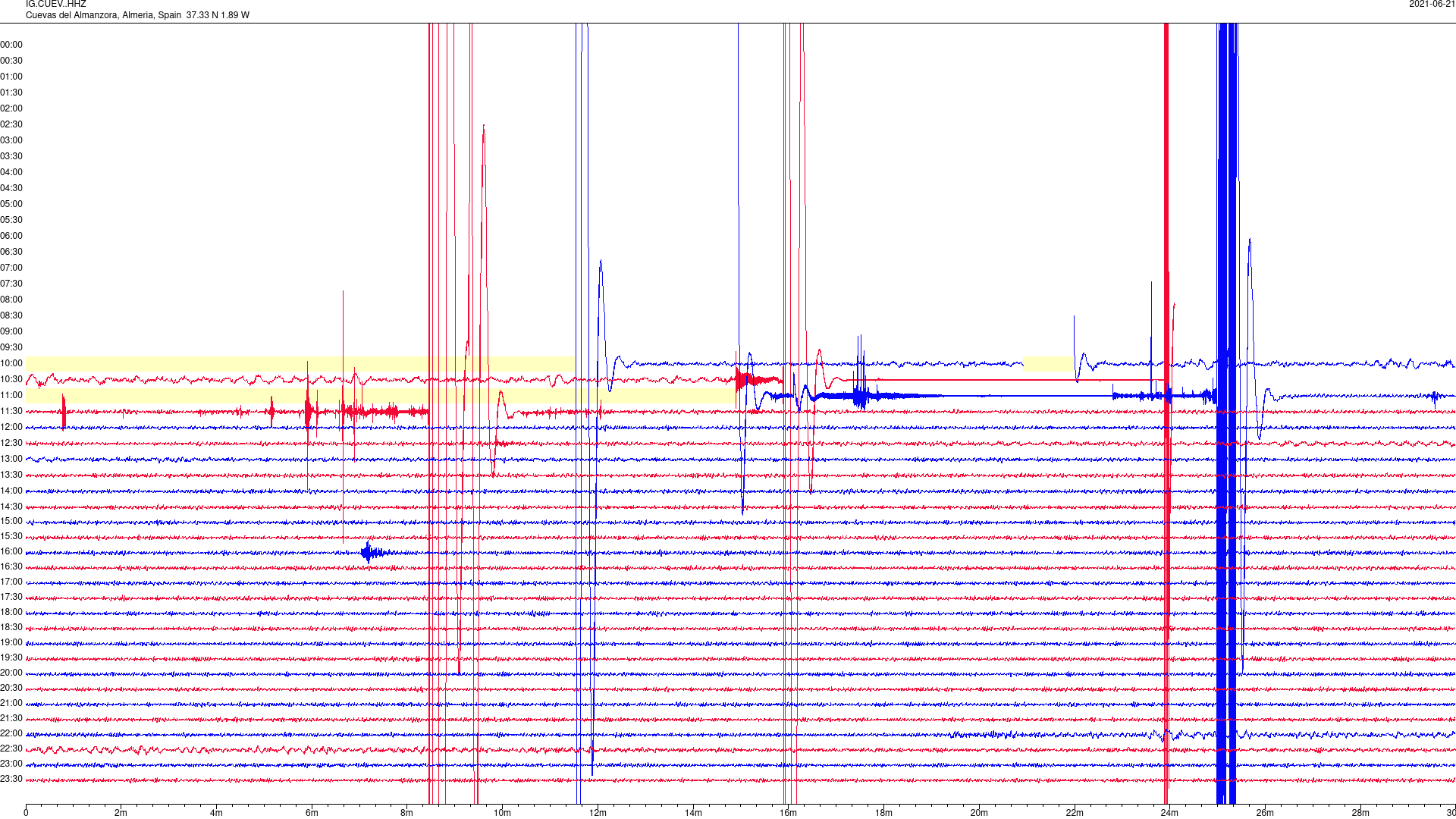Click the date 2021-06-21 label
This screenshot has height=819, width=1456.
[1432, 5]
